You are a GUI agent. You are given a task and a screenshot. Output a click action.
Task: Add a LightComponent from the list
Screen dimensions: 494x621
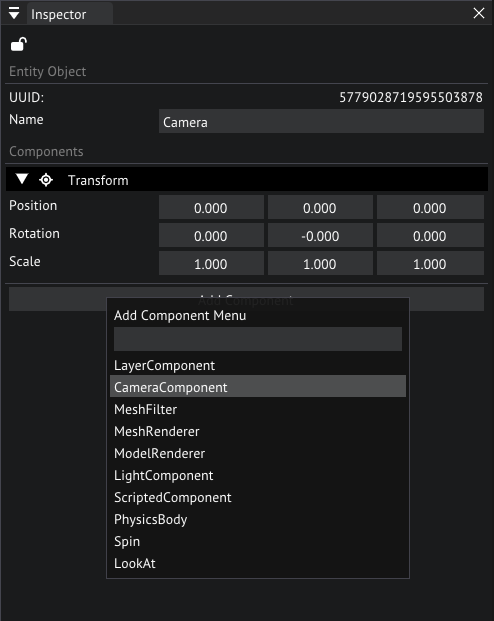click(258, 475)
